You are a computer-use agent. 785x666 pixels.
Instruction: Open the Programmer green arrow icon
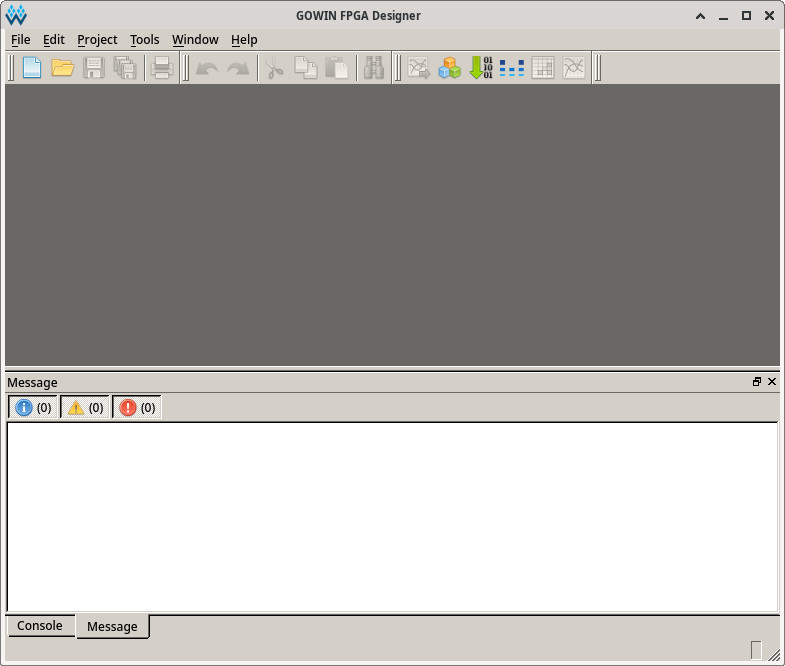pos(481,68)
